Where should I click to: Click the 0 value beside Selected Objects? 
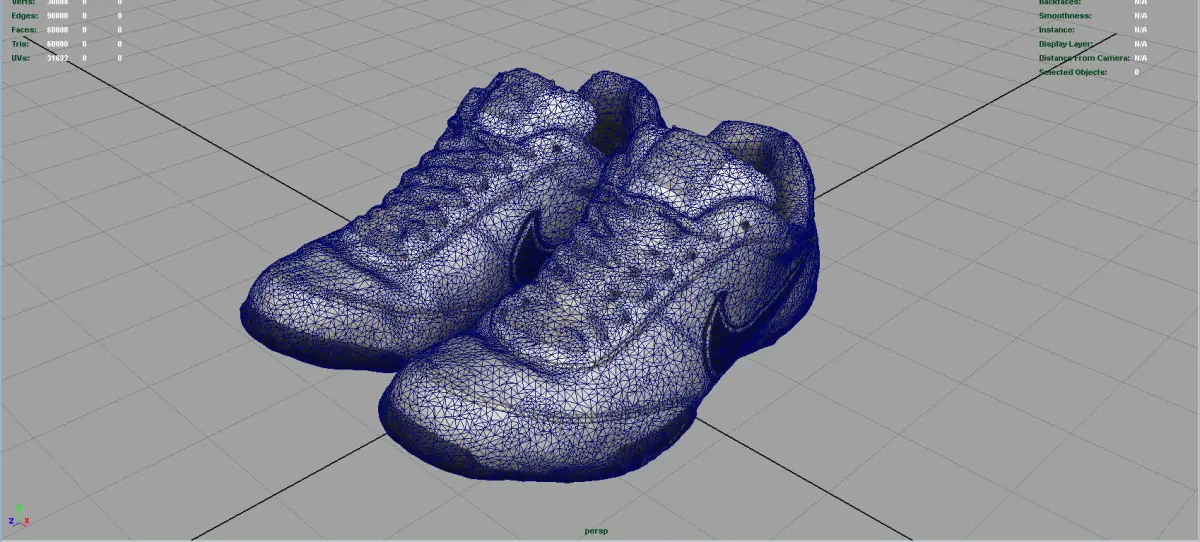(1137, 72)
